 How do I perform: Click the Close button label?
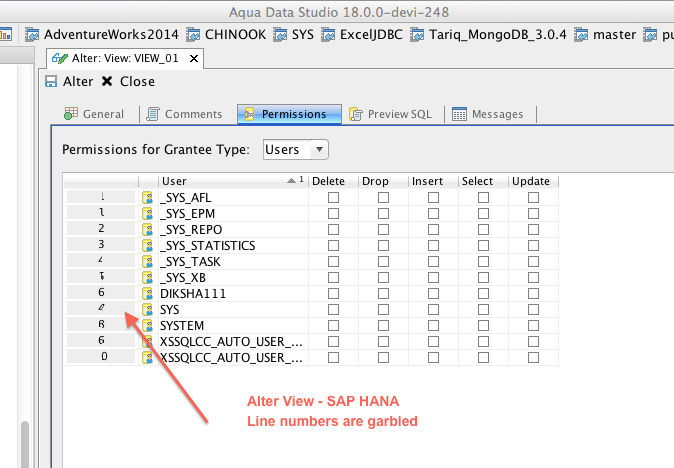137,81
